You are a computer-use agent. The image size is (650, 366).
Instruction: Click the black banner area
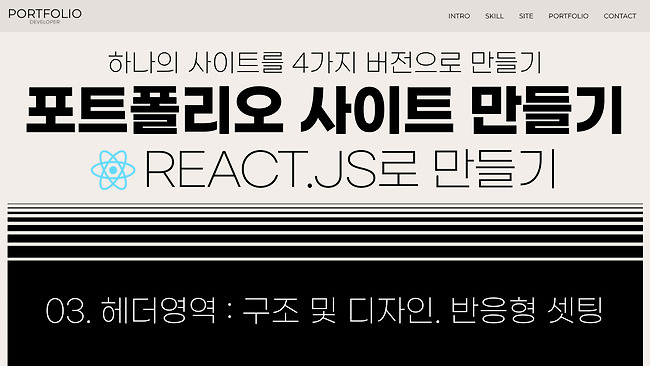coord(325,313)
